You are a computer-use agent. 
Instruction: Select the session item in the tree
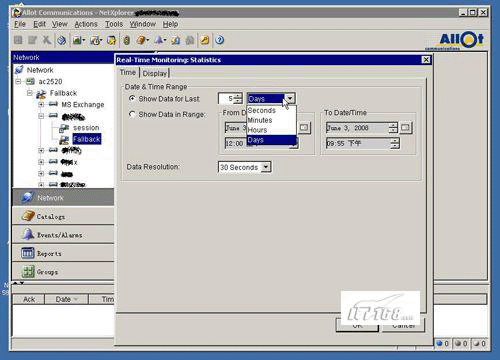(86, 128)
